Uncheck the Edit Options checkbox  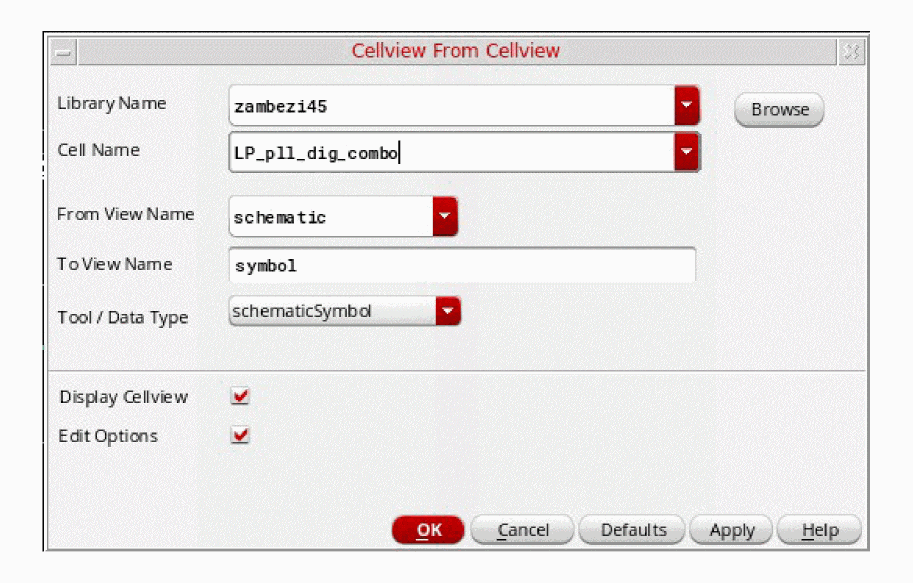pos(240,436)
